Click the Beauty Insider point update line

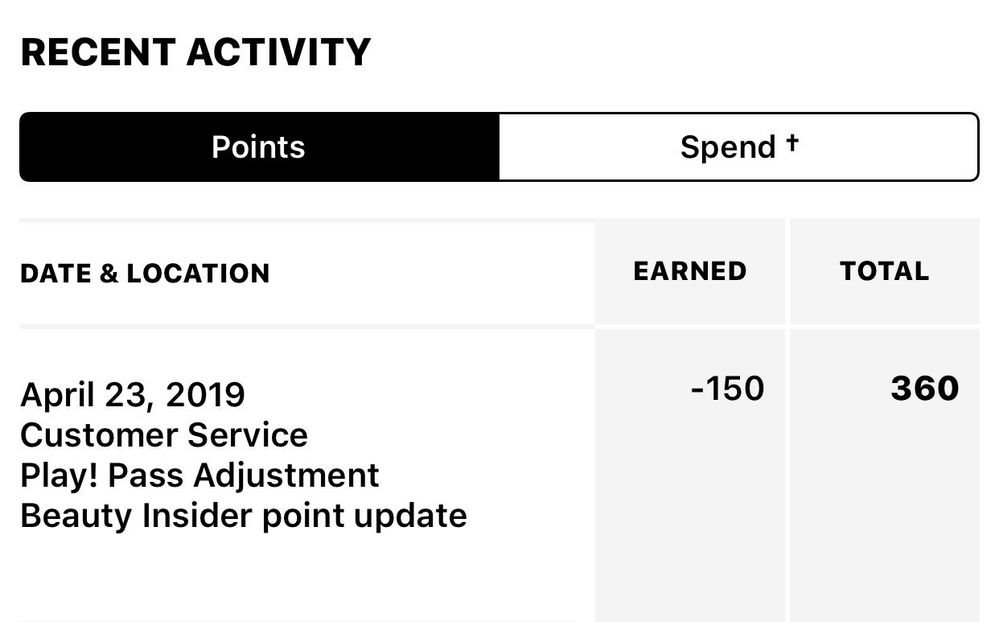pyautogui.click(x=243, y=515)
